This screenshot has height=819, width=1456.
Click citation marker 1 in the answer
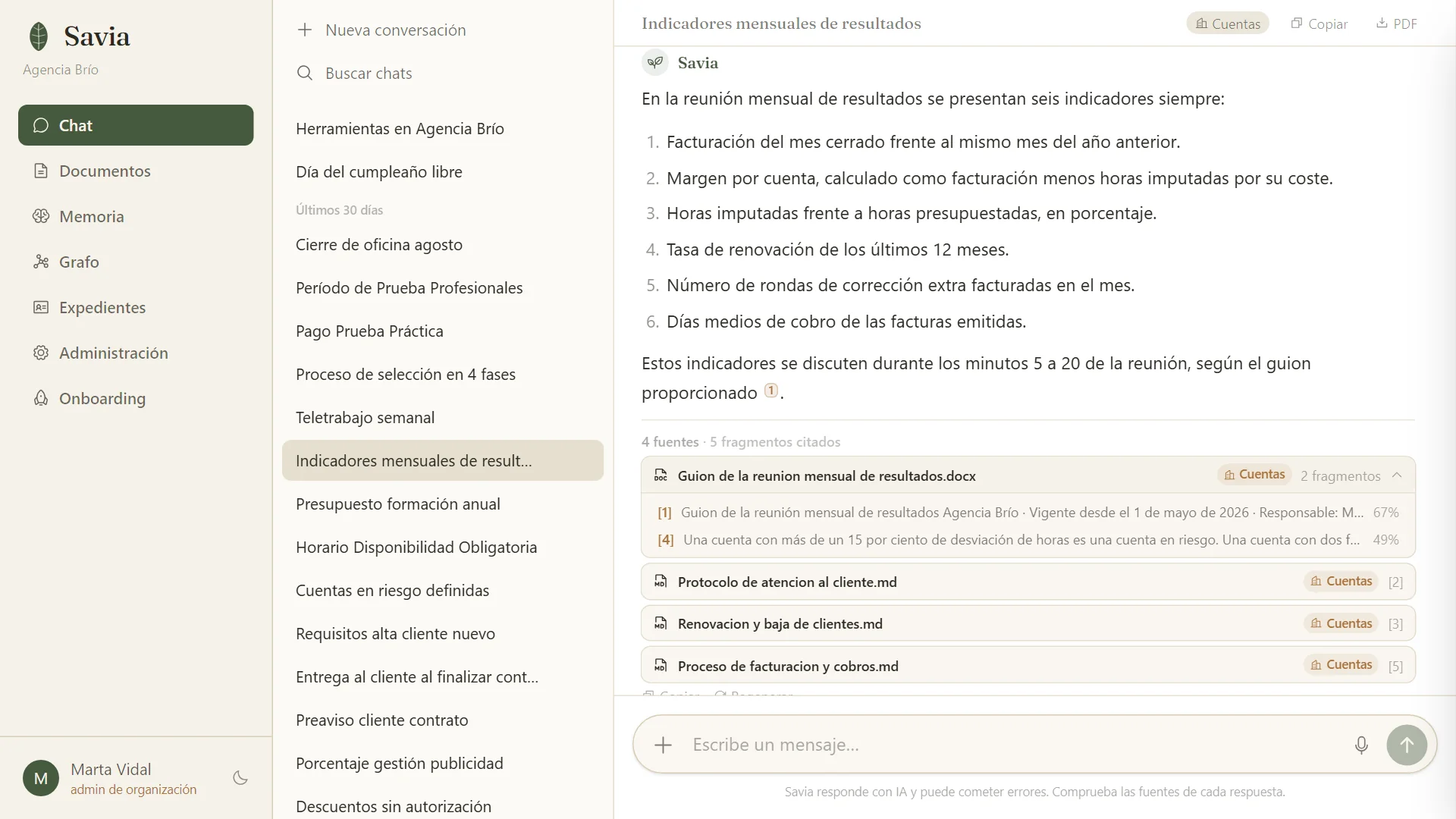click(x=771, y=391)
